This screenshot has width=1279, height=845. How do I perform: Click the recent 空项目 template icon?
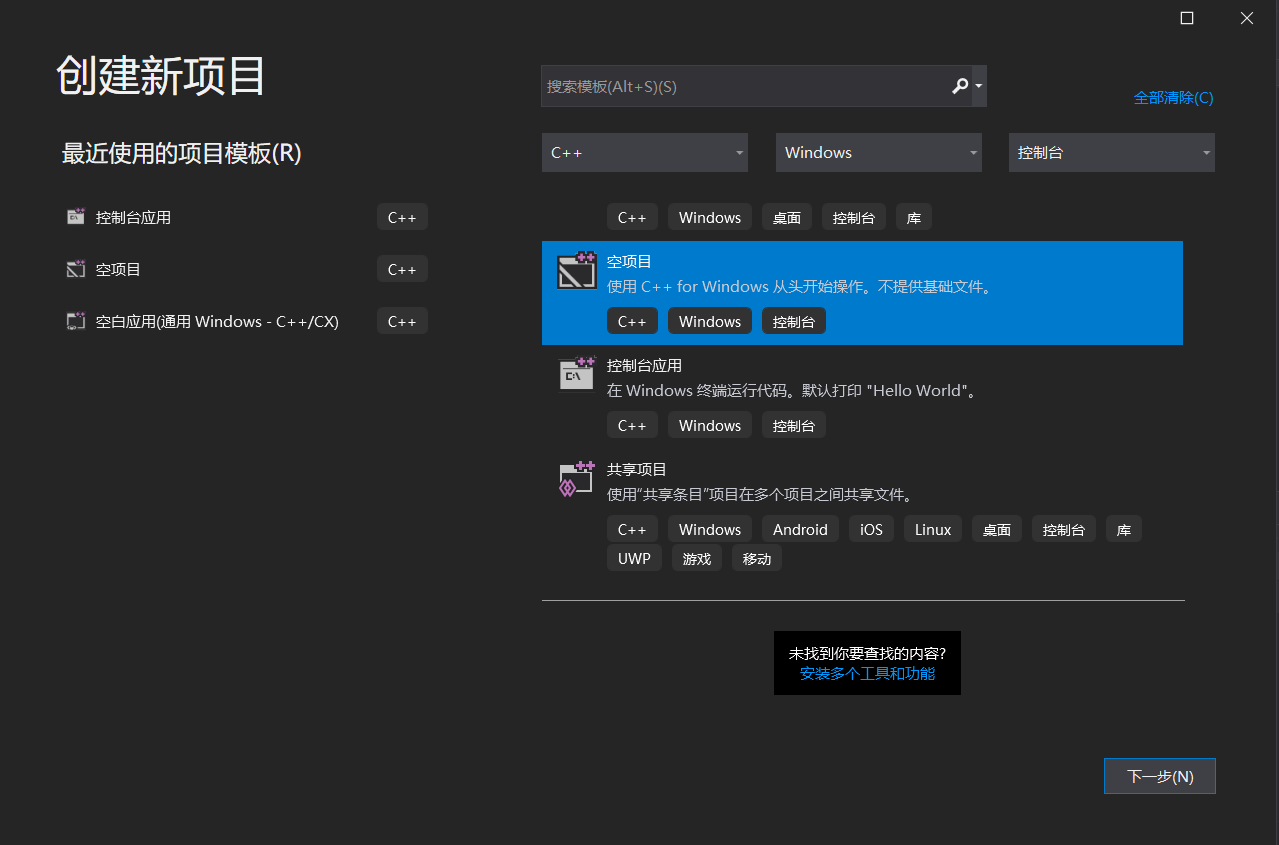coord(75,268)
